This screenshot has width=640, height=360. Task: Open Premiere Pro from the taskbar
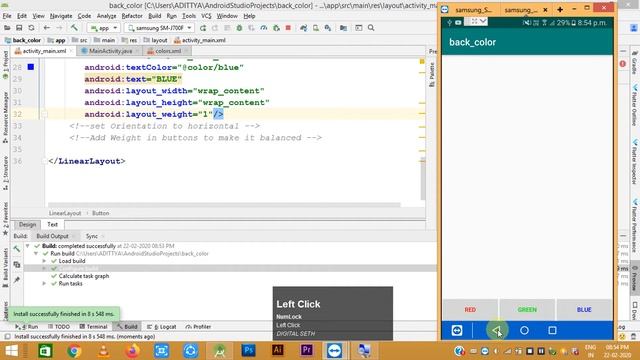(307, 350)
